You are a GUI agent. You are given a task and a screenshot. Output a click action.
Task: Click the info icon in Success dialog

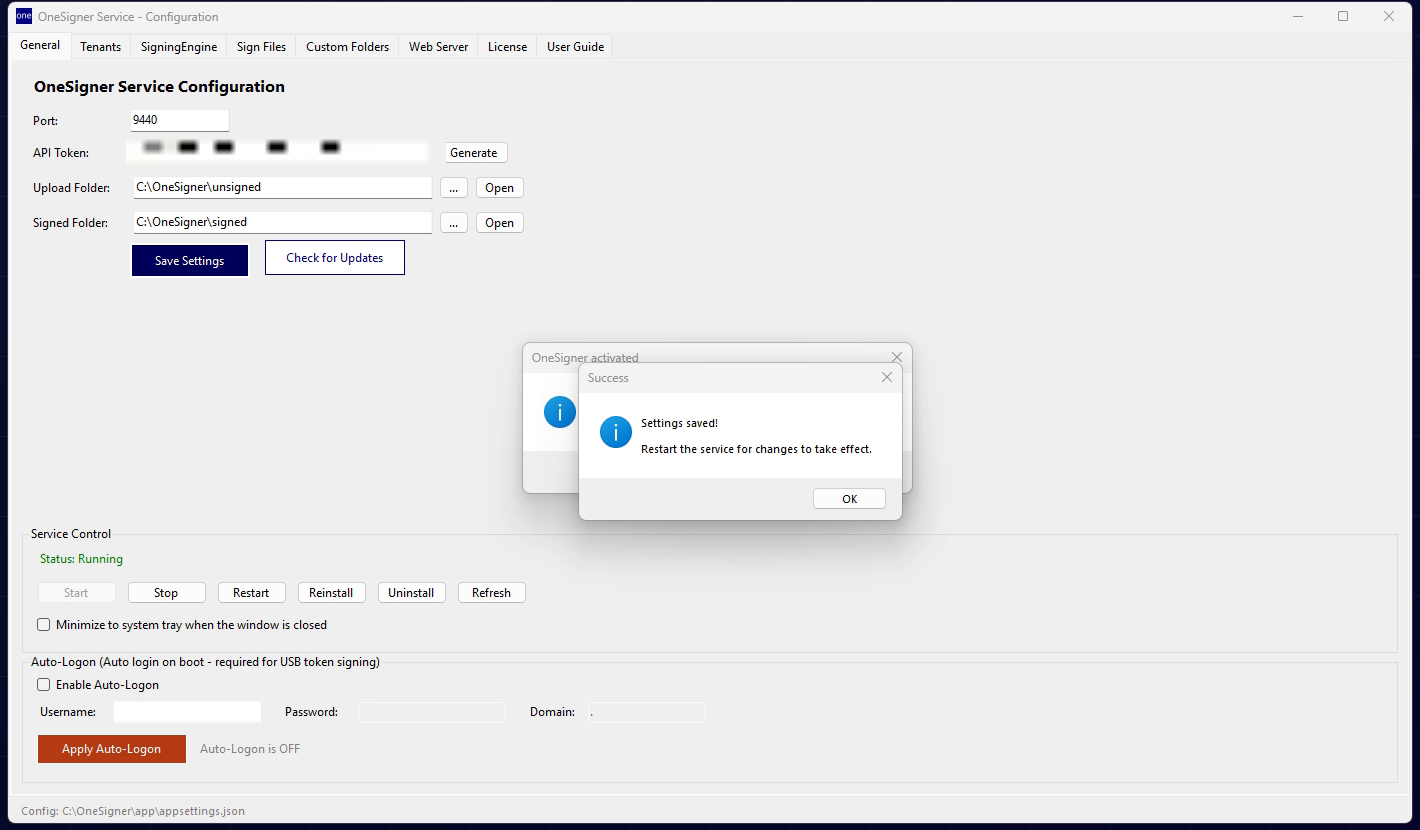[x=615, y=432]
